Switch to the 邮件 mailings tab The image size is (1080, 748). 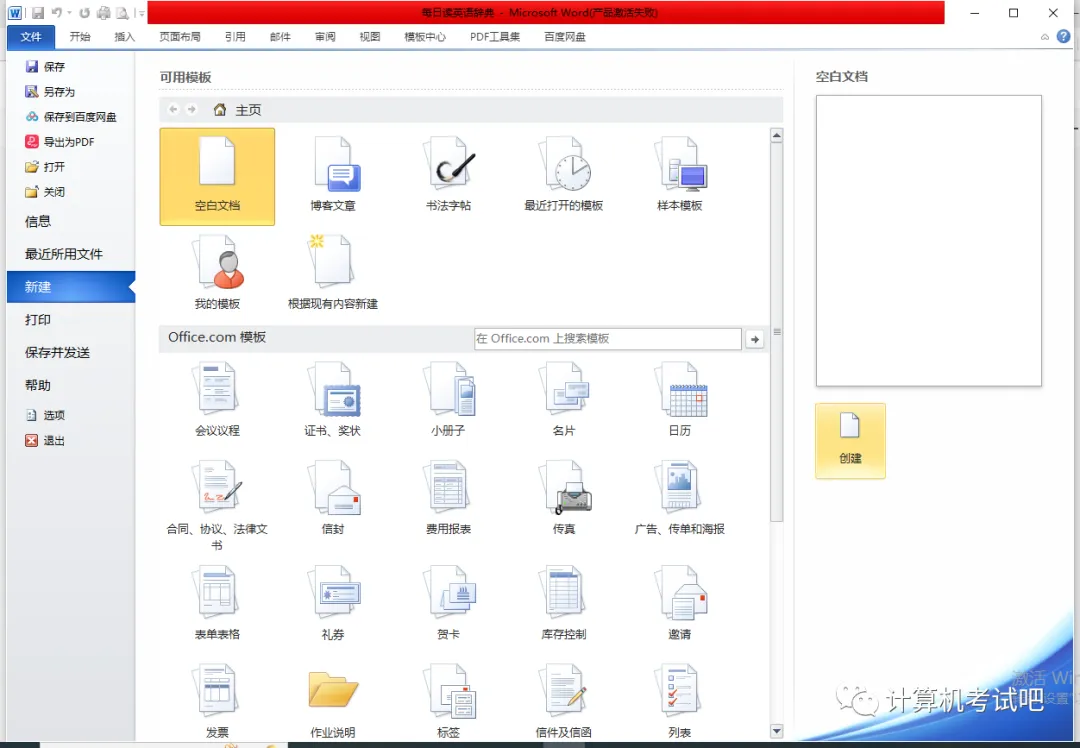[280, 37]
